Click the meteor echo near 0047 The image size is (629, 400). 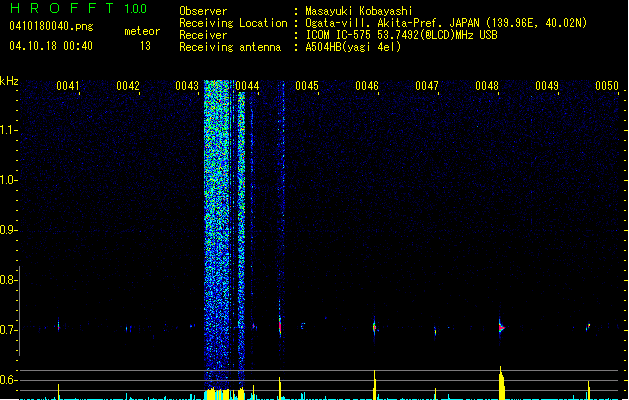(x=435, y=331)
